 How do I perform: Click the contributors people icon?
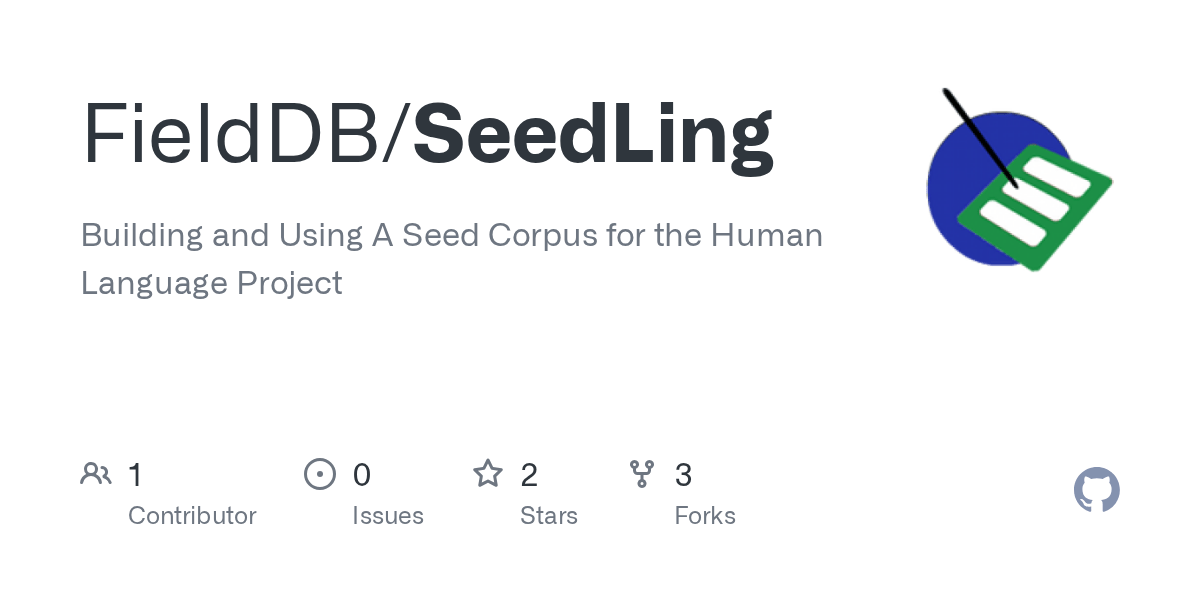pos(96,473)
